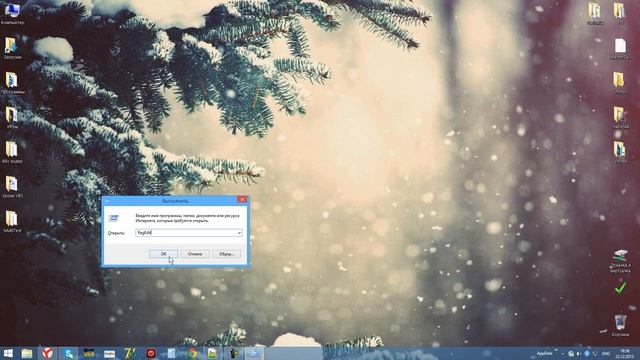Switch the ENG input language indicator
Image resolution: width=640 pixels, height=360 pixels.
click(606, 353)
